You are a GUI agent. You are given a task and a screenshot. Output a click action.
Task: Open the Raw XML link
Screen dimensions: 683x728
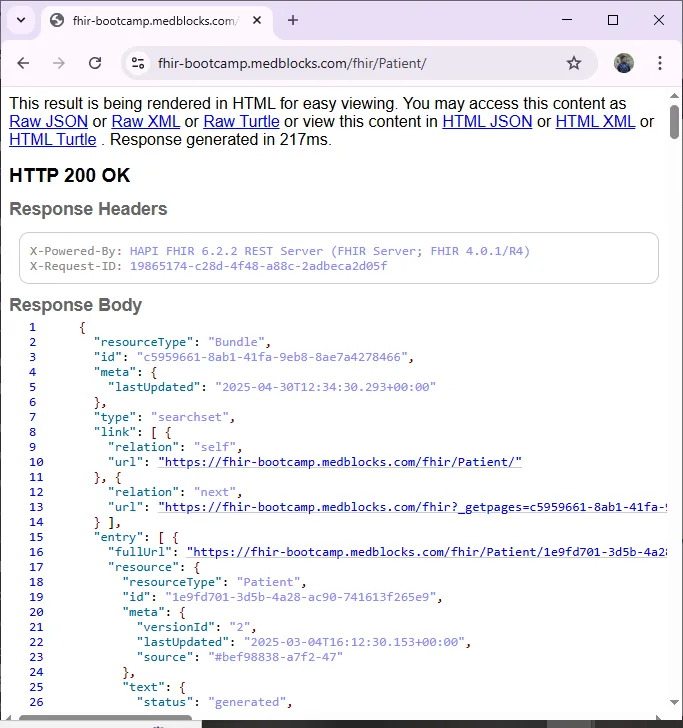click(x=145, y=122)
